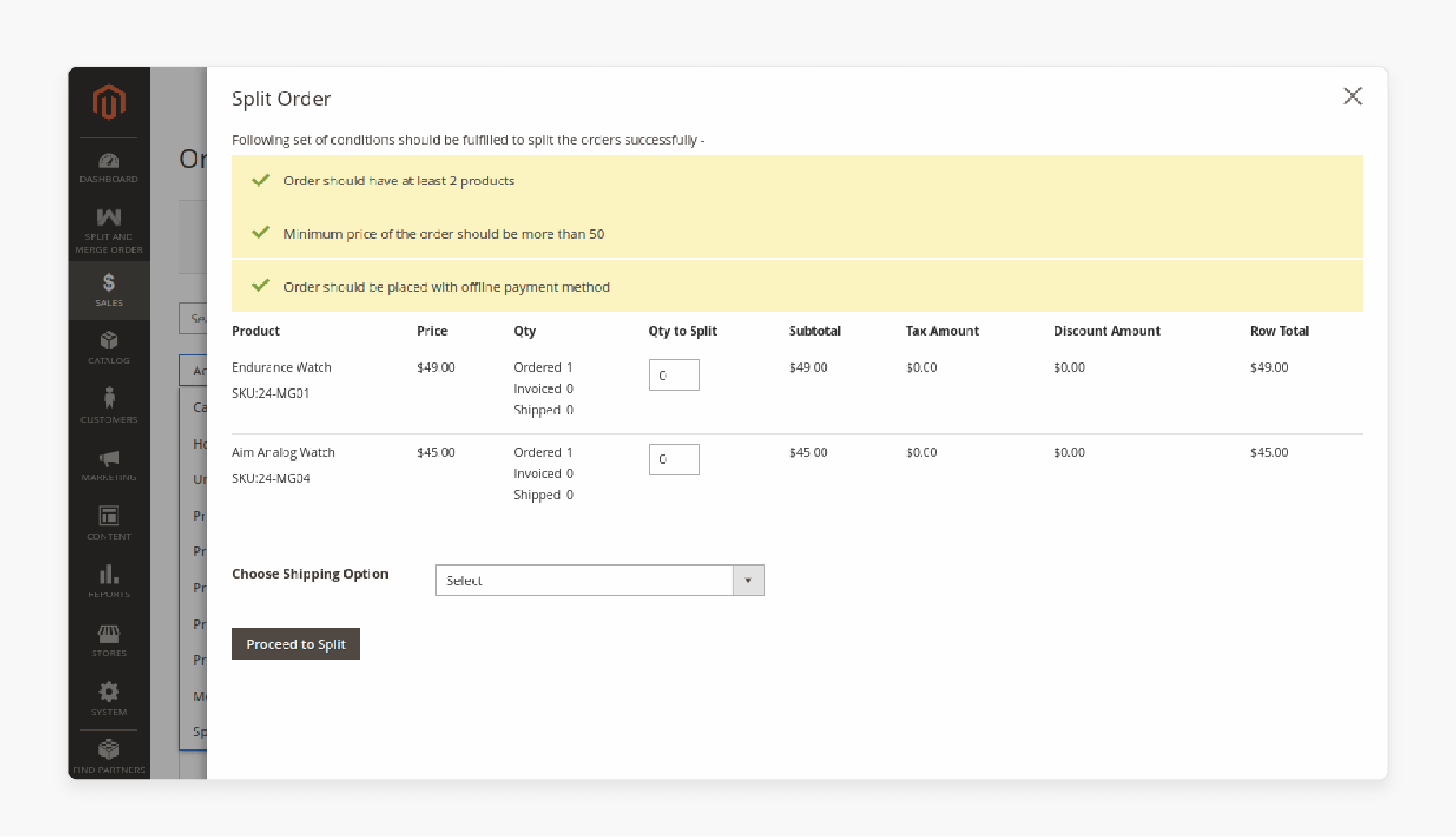Open the Catalog sidebar section
Screen dimensions: 1456x837
[x=109, y=348]
